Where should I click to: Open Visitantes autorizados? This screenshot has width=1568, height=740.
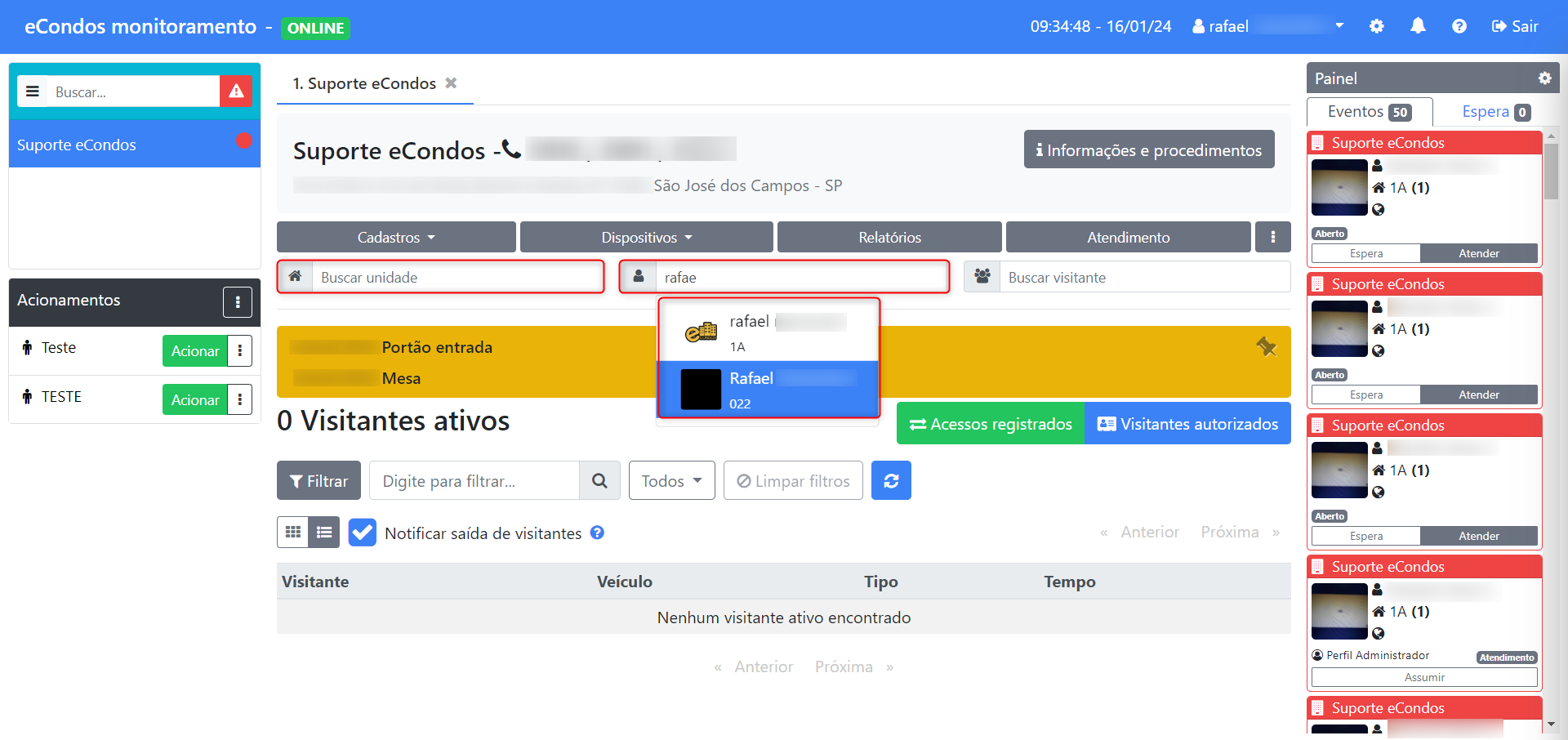click(x=1187, y=424)
